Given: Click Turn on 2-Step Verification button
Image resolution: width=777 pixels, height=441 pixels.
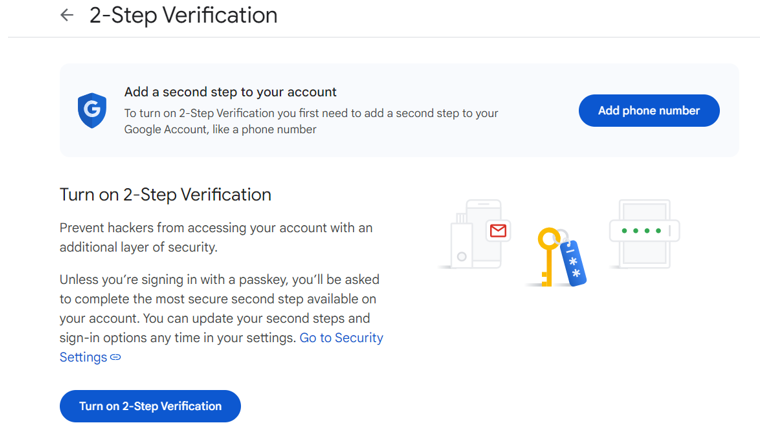Looking at the screenshot, I should [150, 406].
